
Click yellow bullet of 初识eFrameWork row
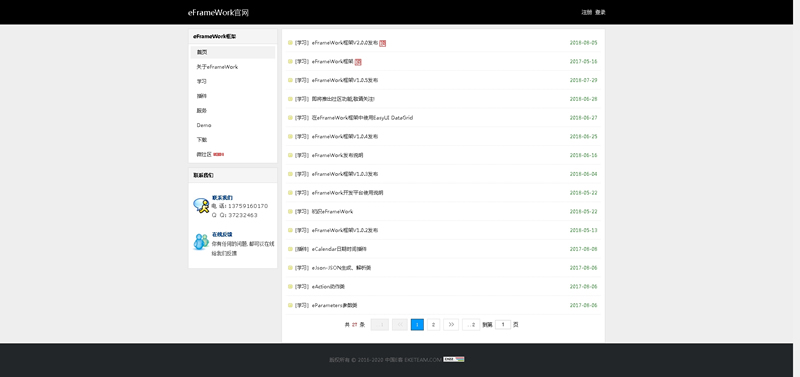point(290,211)
